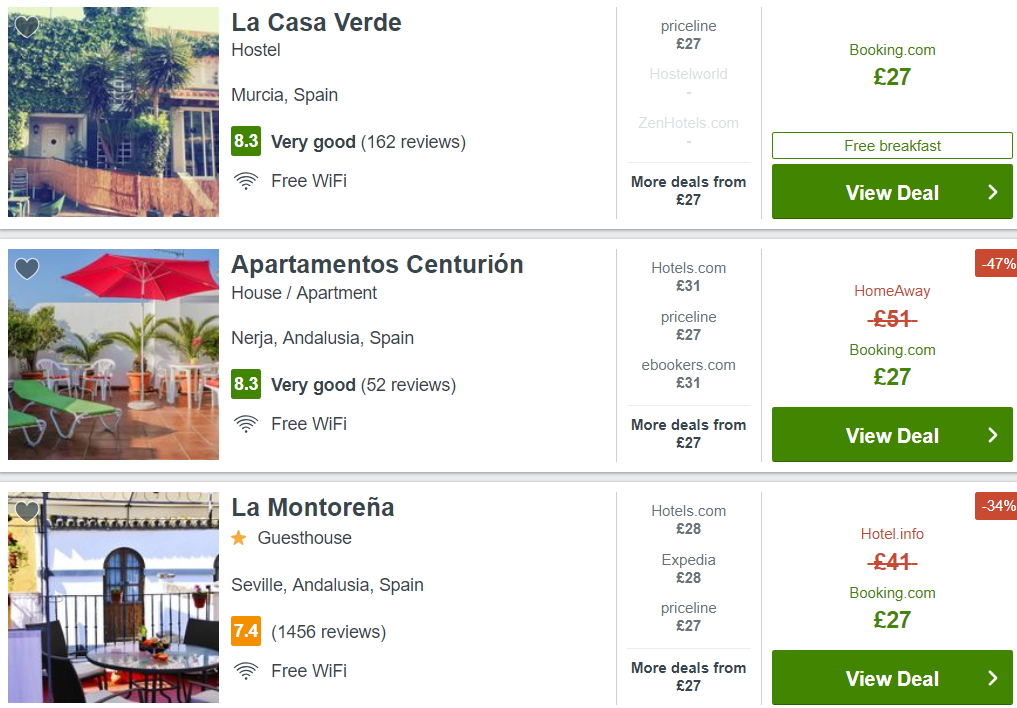This screenshot has width=1017, height=708.
Task: Open La Montoreña terrace photo thumbnail
Action: 114,597
